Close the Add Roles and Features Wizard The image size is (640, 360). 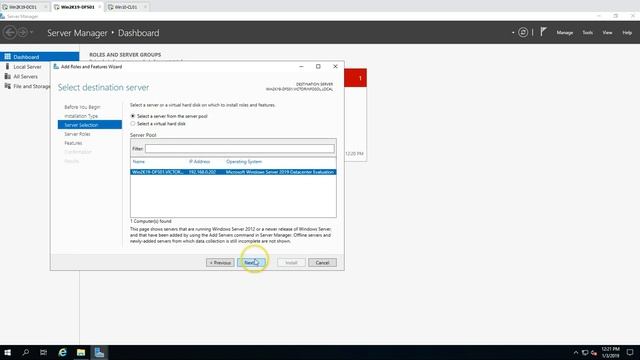pos(335,67)
